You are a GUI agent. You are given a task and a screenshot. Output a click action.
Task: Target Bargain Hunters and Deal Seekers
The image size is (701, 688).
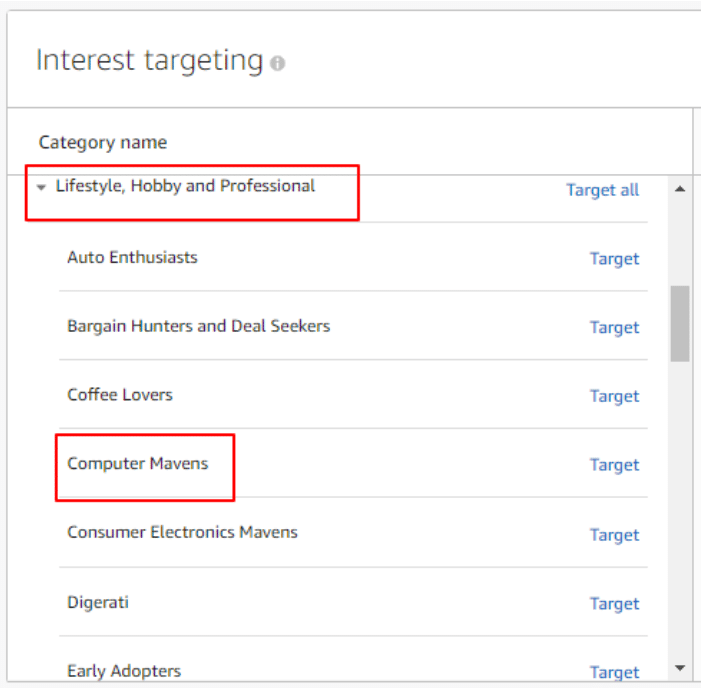point(614,328)
